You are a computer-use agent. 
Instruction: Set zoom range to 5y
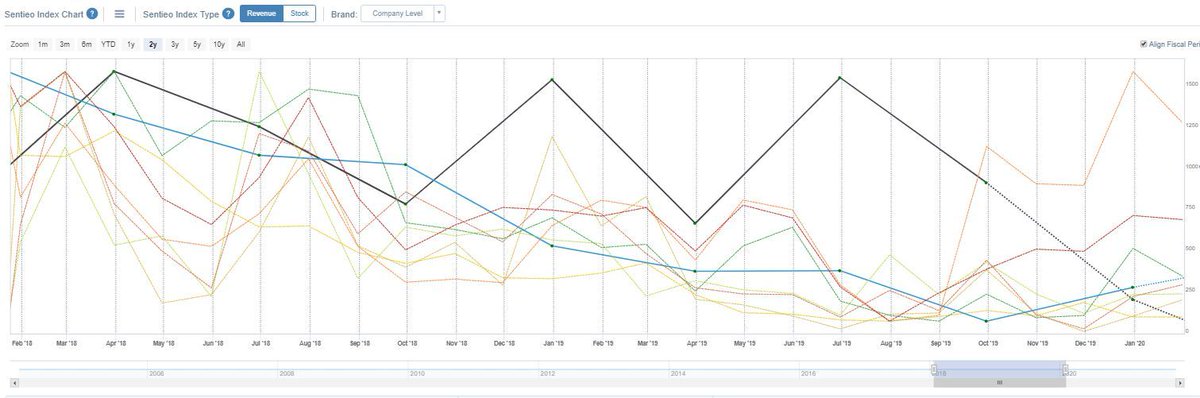click(x=197, y=45)
